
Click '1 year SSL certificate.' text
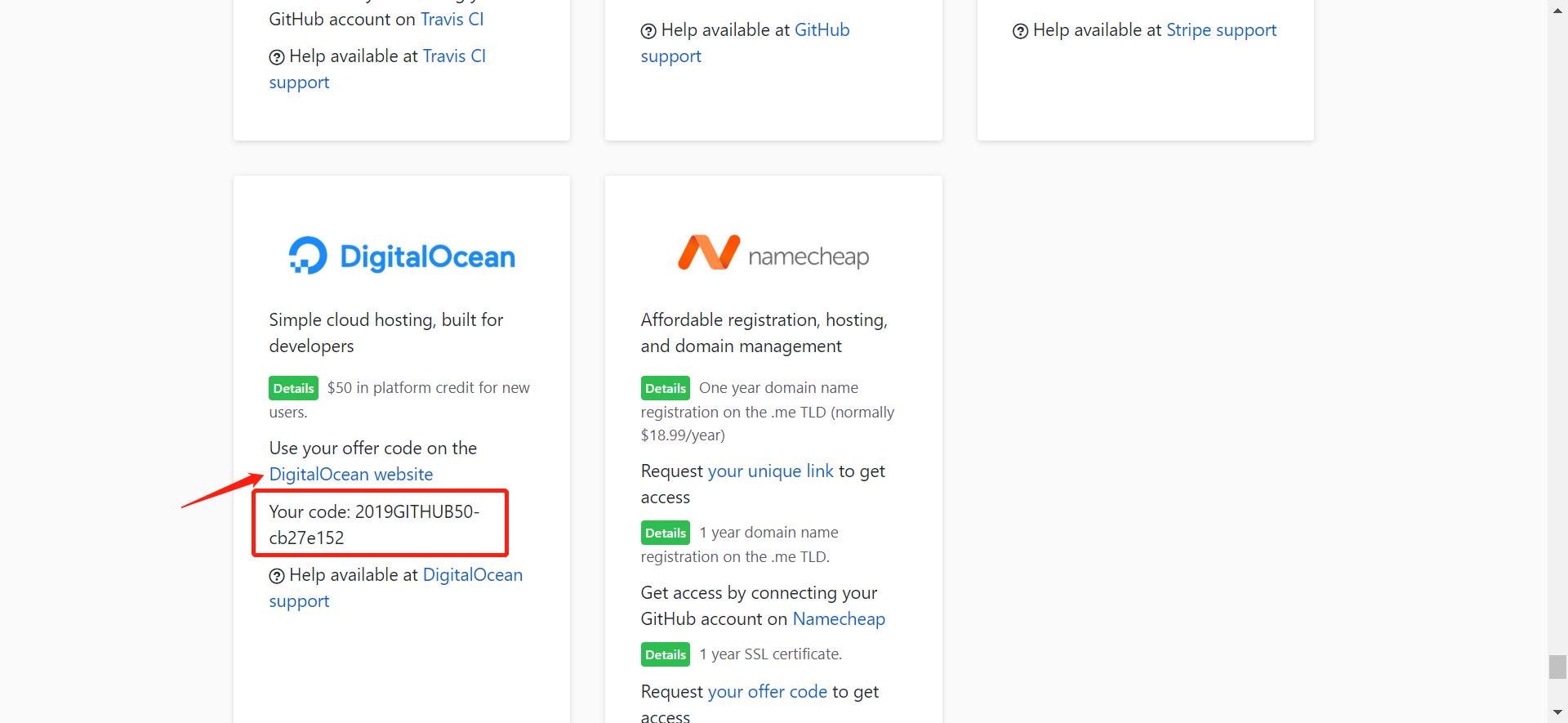coord(770,654)
